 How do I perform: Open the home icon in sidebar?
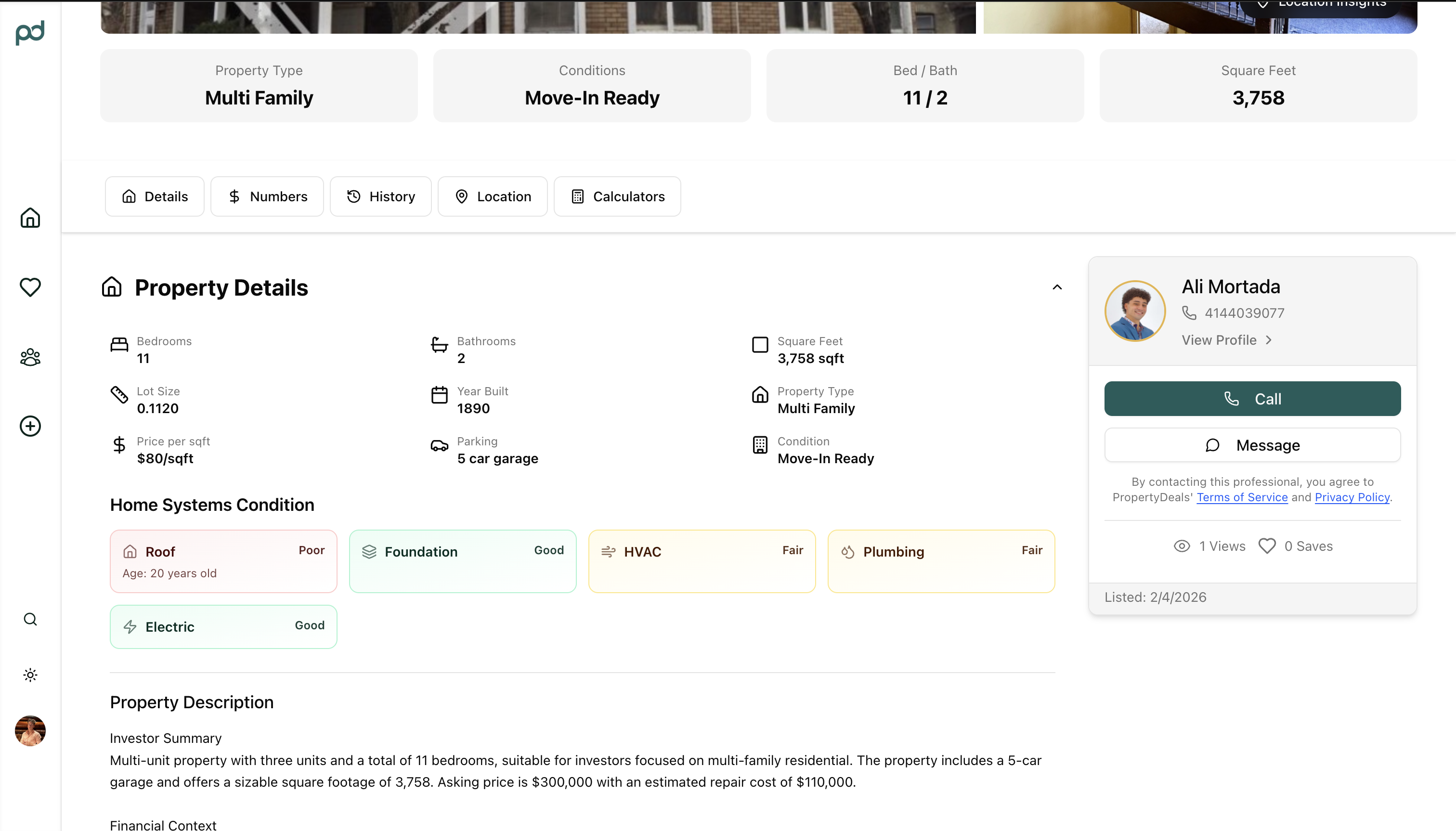[30, 218]
